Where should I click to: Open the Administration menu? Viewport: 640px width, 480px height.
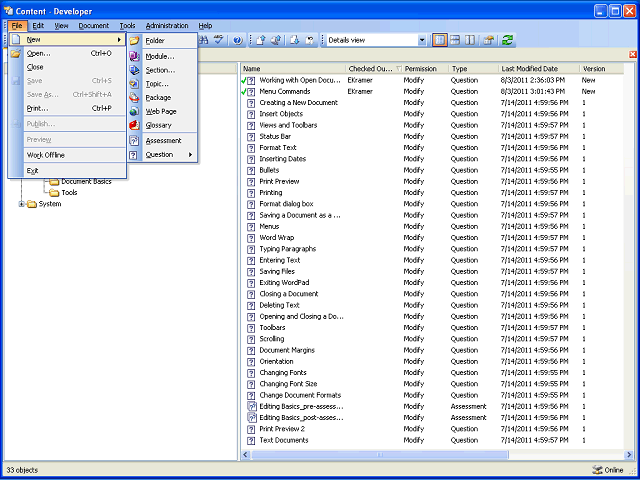[x=167, y=26]
